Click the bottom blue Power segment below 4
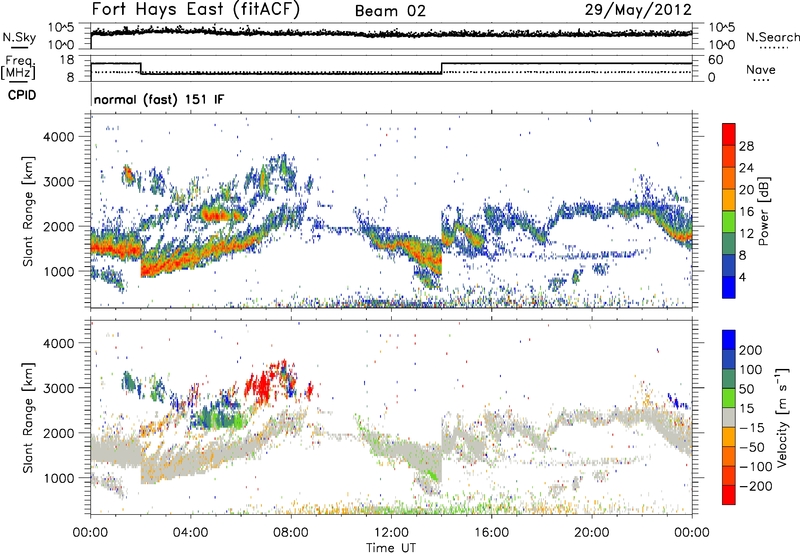The image size is (800, 554). pyautogui.click(x=729, y=287)
